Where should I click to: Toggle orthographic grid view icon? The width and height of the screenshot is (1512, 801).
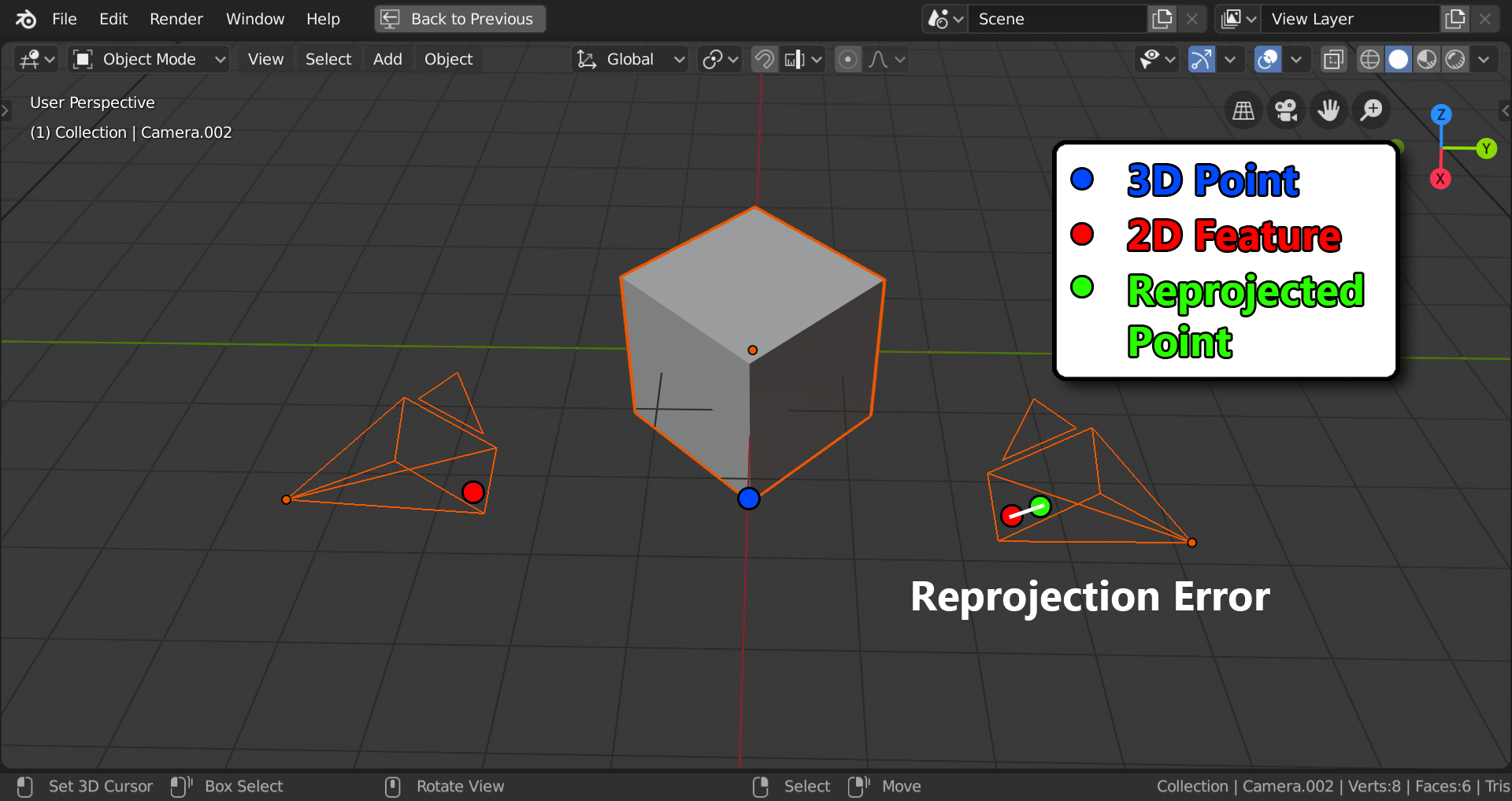(1243, 110)
